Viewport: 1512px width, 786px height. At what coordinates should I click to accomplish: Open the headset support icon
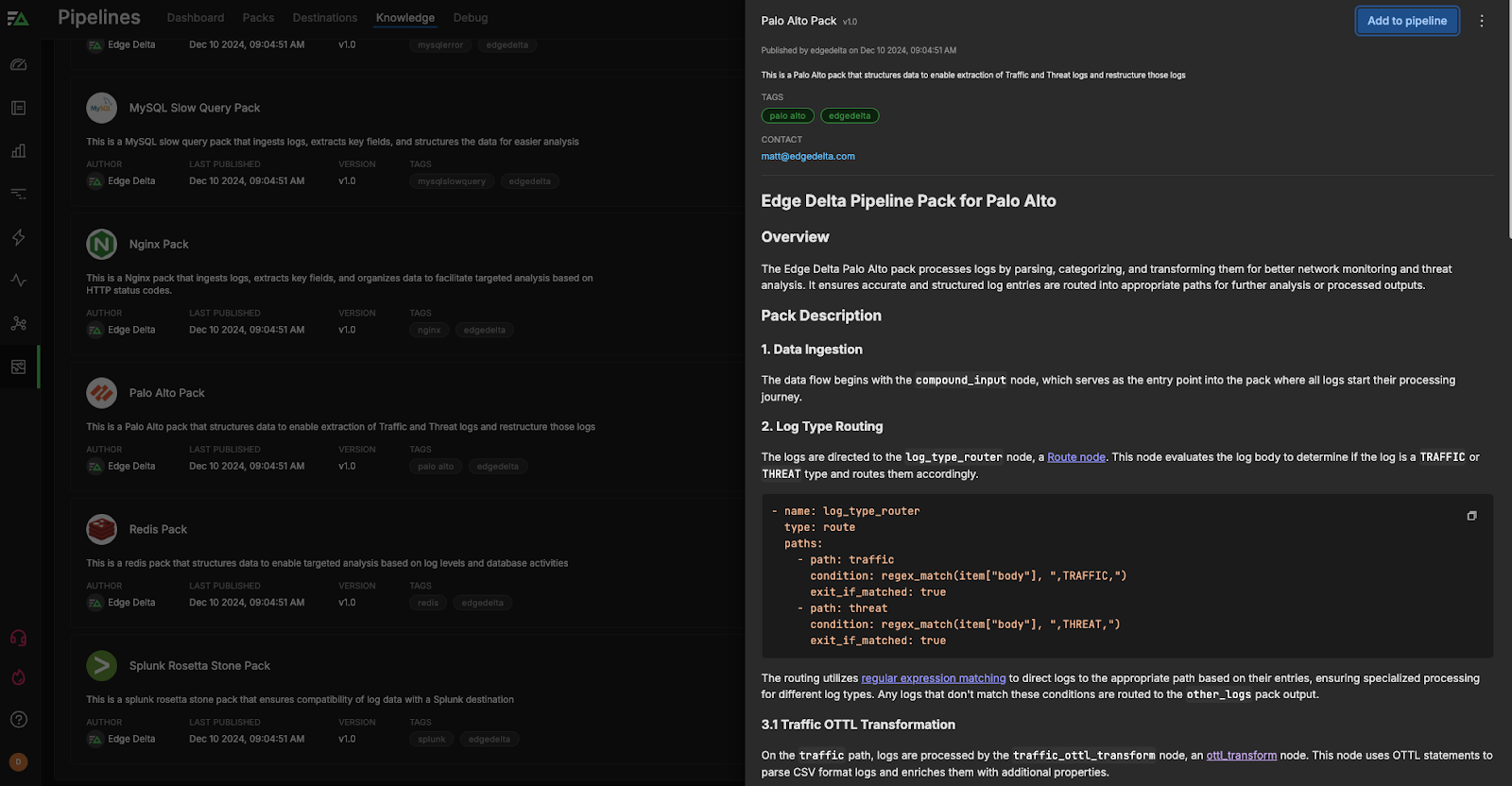pos(18,638)
